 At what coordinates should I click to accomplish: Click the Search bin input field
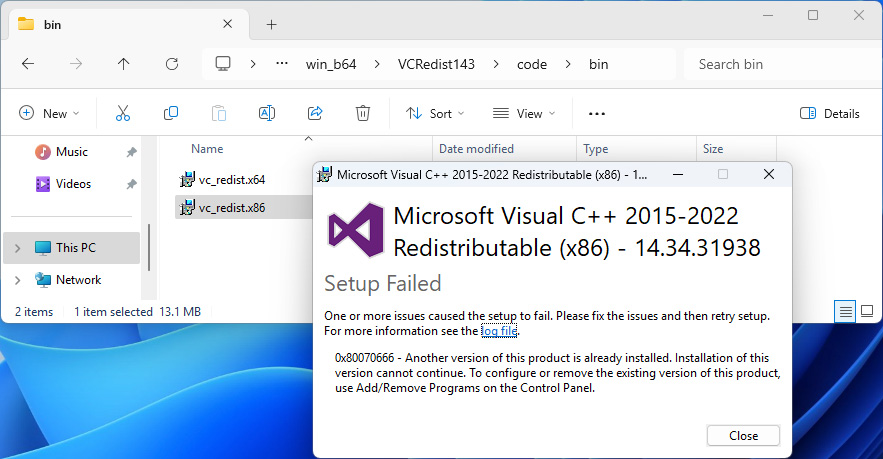[775, 64]
